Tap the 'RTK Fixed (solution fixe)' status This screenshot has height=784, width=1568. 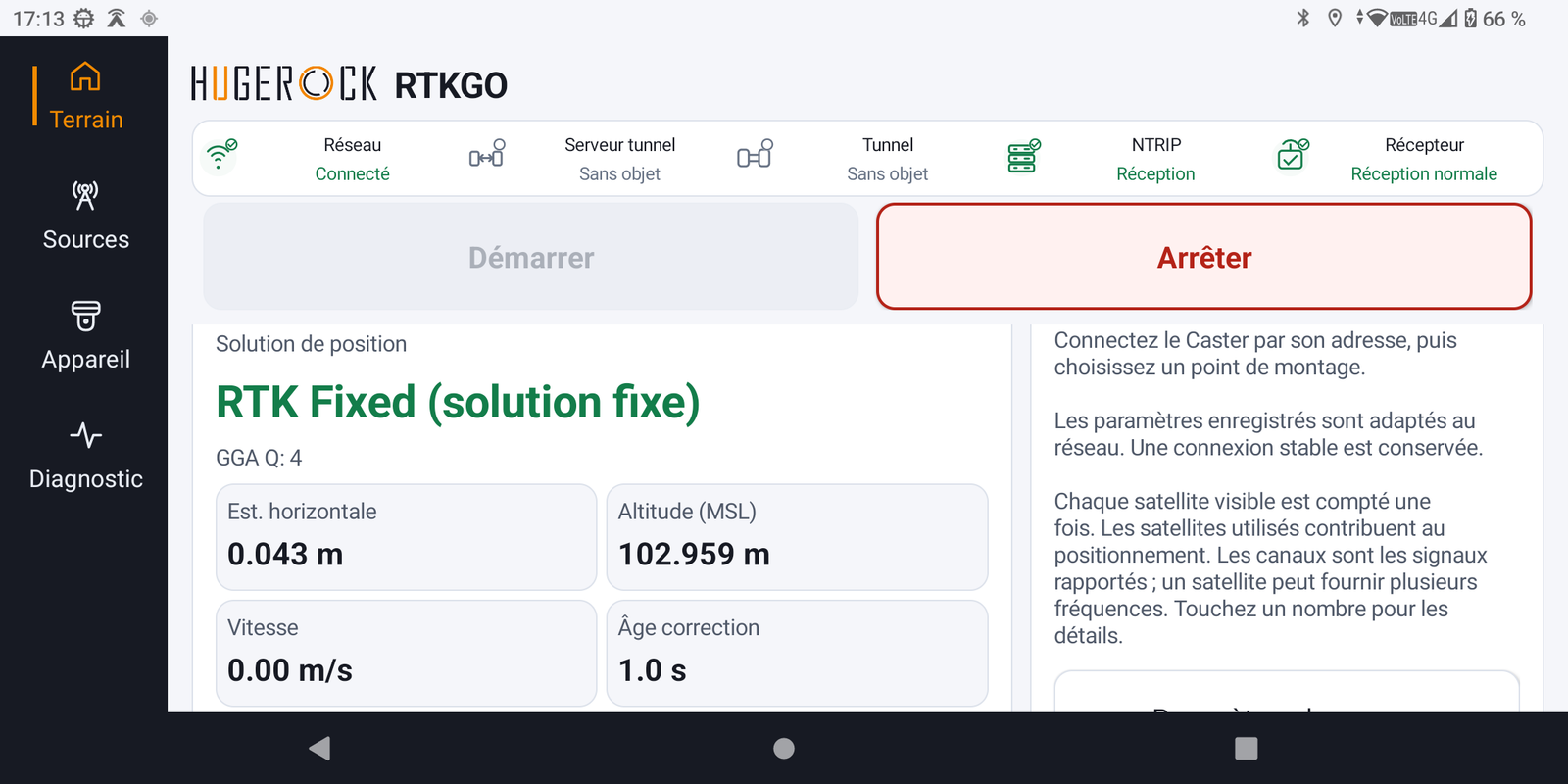458,402
